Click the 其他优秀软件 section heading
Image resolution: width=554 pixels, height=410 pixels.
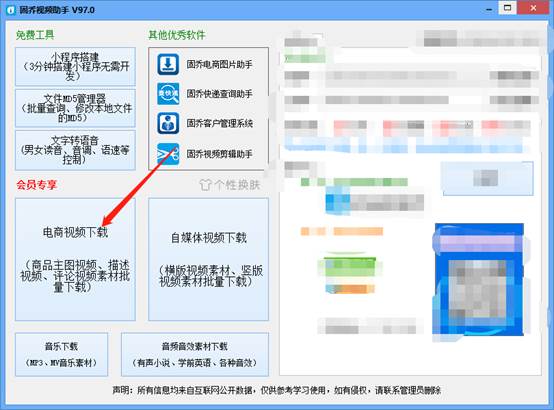point(177,35)
